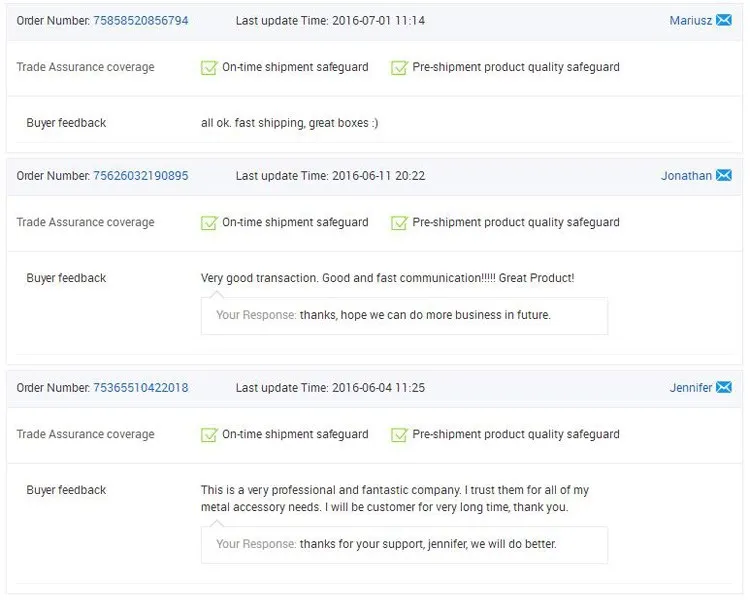Toggle On-time shipment safeguard check for Jonathan's order
750x600 pixels.
(209, 222)
